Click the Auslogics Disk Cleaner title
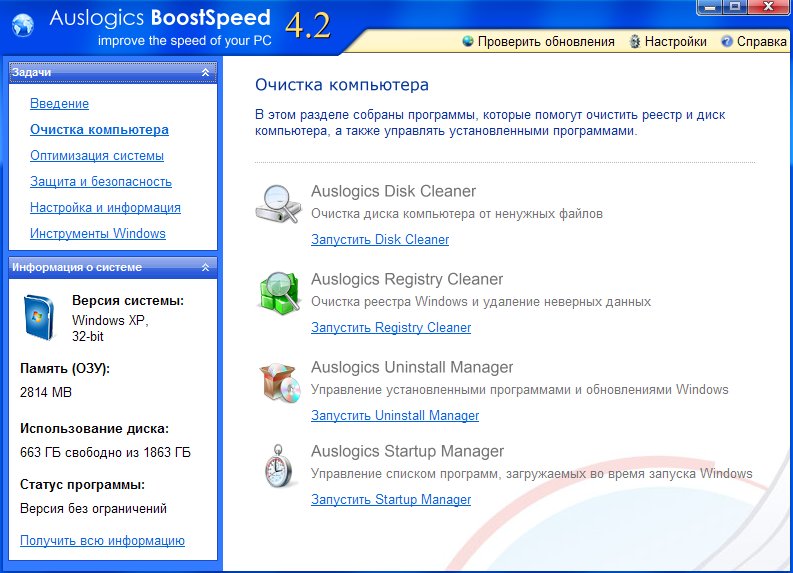This screenshot has height=573, width=793. pyautogui.click(x=393, y=191)
